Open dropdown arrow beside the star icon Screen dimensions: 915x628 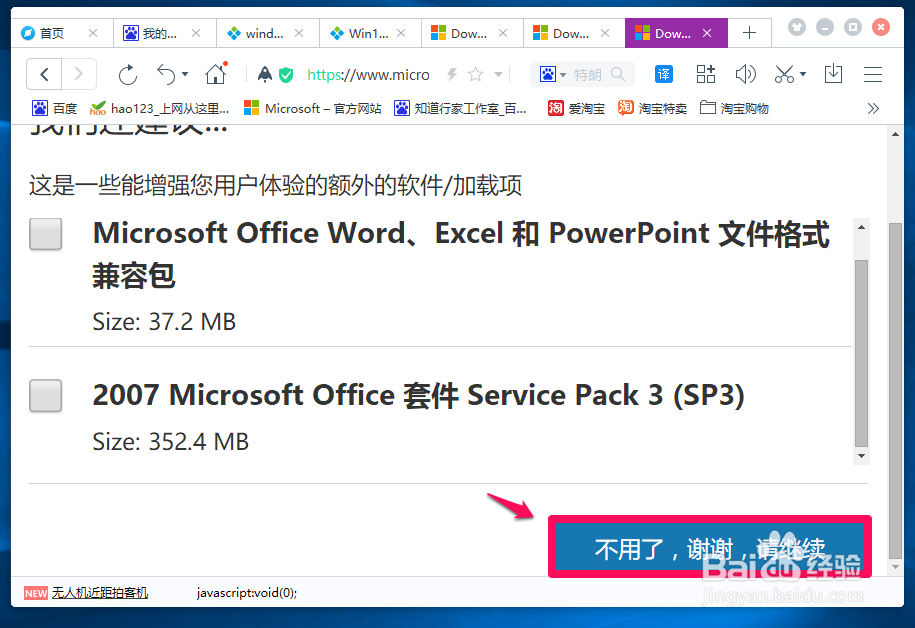tap(498, 74)
